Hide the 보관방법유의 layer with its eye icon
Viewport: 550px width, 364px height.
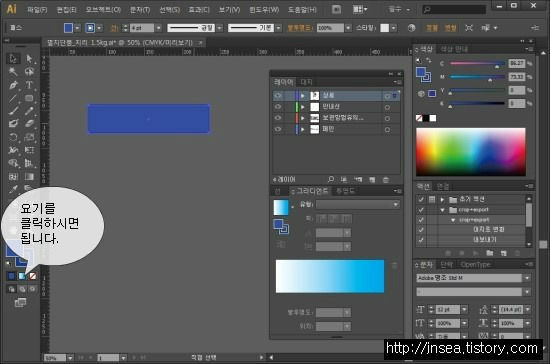[278, 118]
